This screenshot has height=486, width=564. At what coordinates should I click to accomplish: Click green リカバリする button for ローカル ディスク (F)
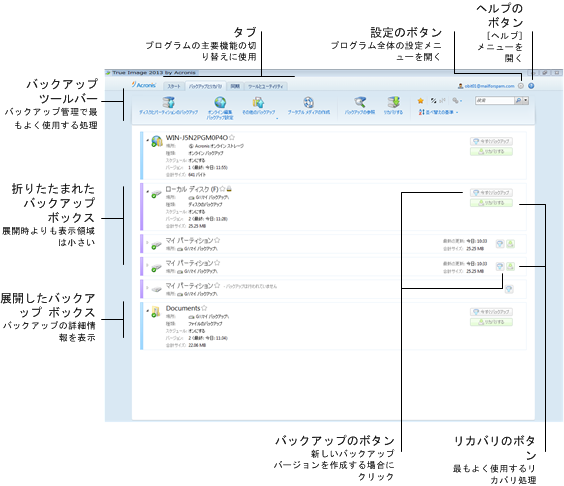(x=491, y=203)
